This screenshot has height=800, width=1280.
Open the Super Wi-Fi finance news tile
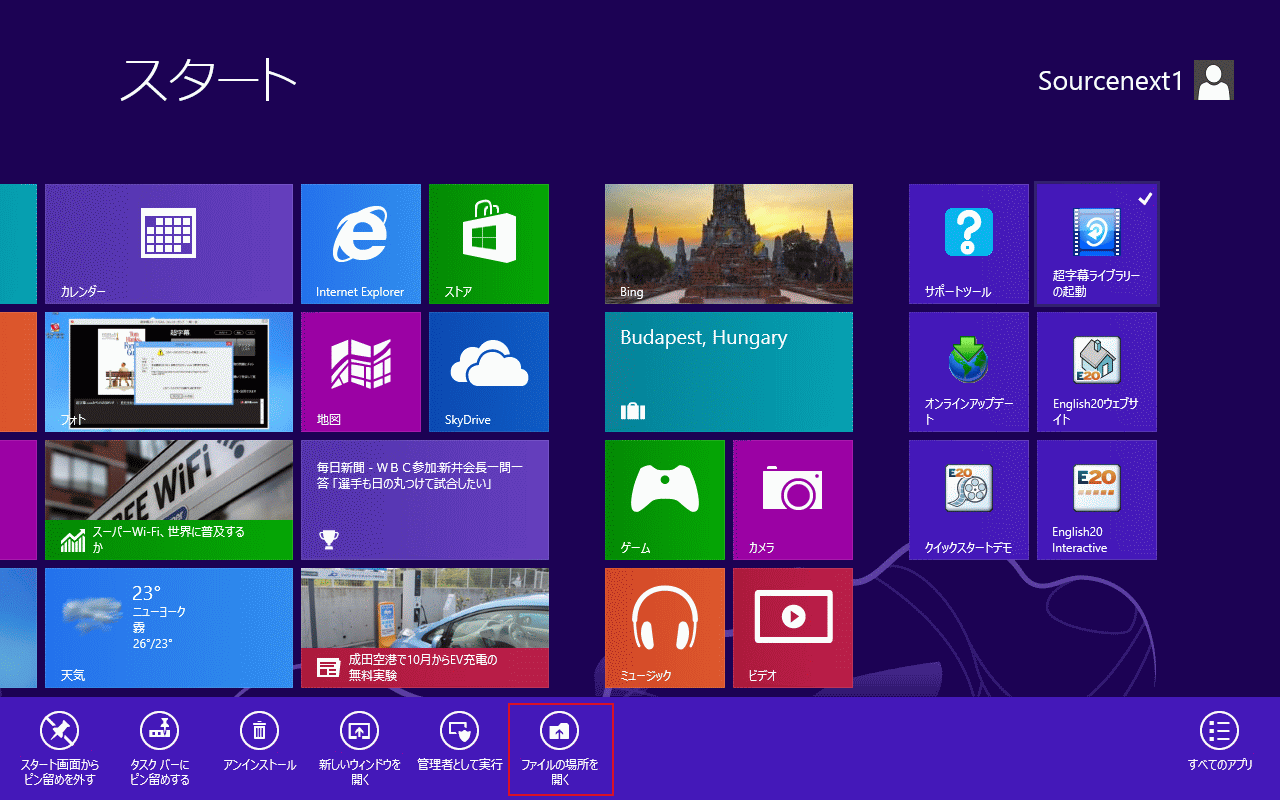[x=169, y=500]
